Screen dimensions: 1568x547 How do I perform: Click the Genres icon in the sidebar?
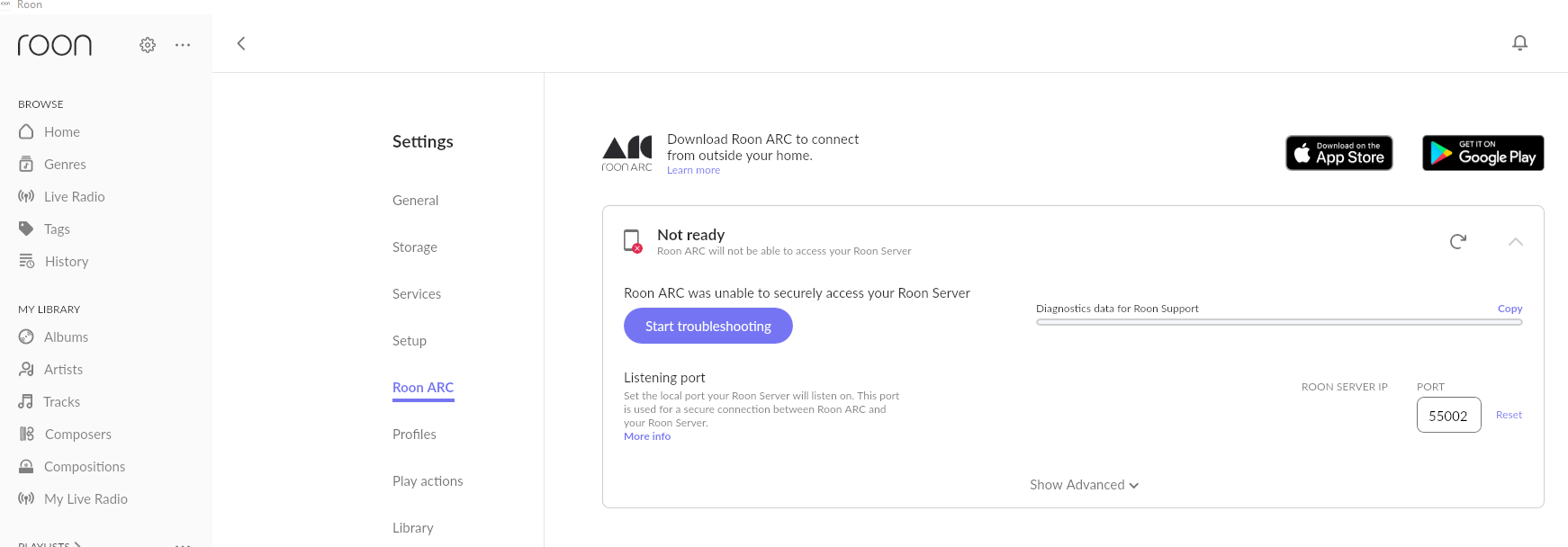27,164
